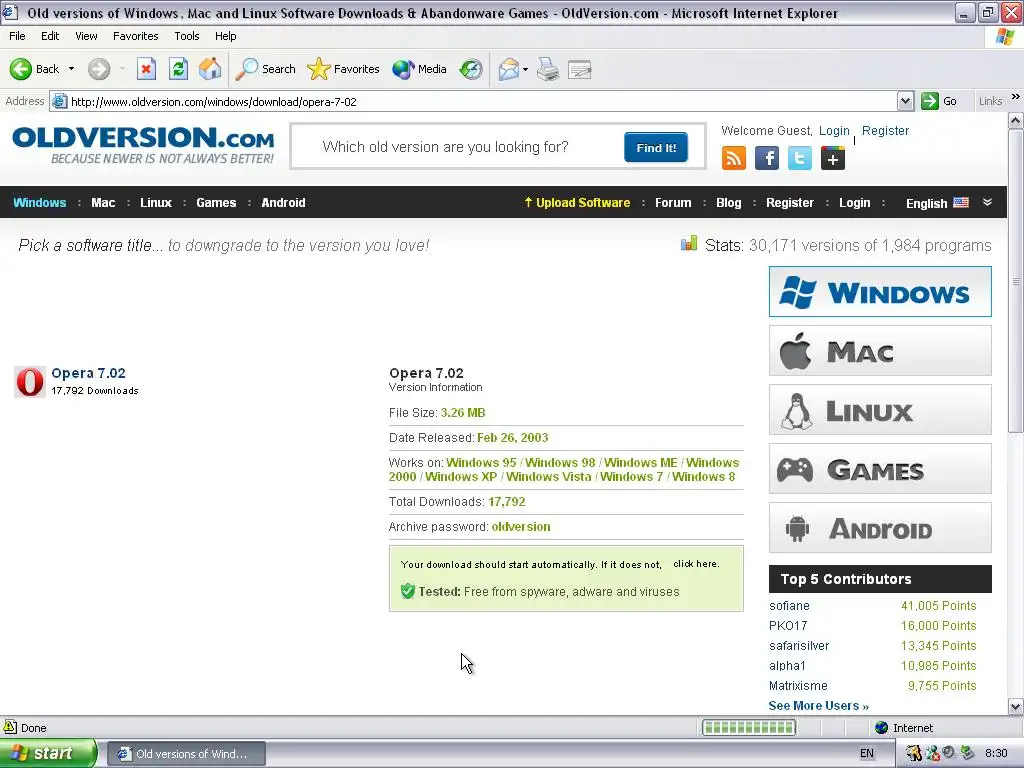Select the Old versions taskbar window button
Viewport: 1024px width, 768px height.
185,754
